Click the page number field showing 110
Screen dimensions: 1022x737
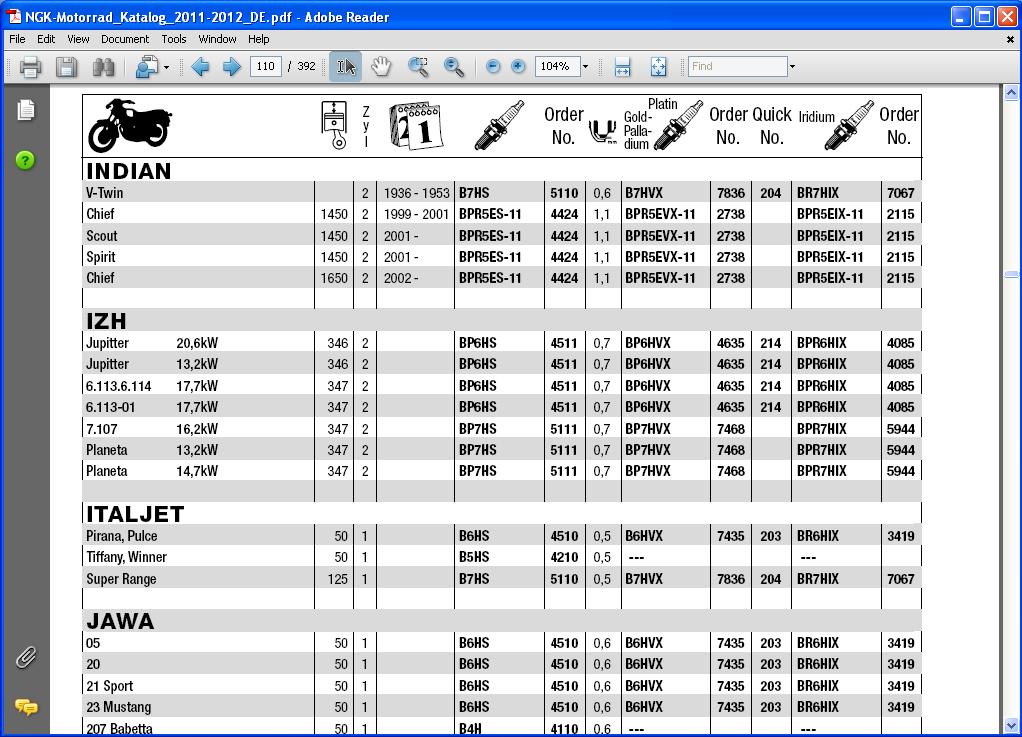pos(266,66)
